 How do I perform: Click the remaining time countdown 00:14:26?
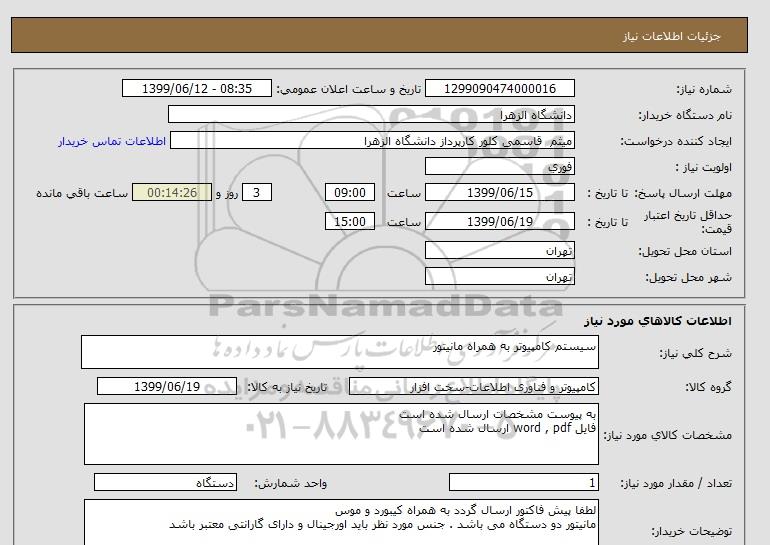click(172, 192)
